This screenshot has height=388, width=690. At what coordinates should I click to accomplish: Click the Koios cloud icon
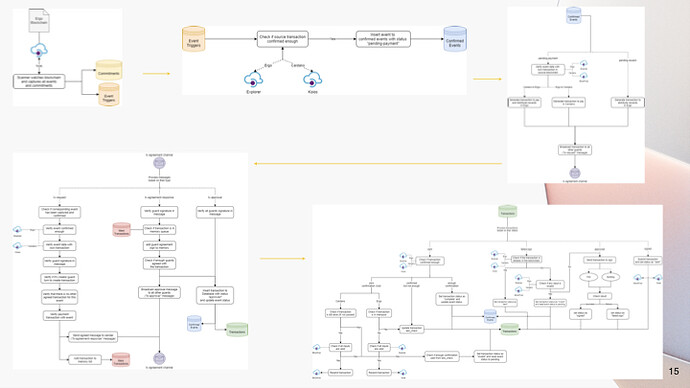pos(312,79)
